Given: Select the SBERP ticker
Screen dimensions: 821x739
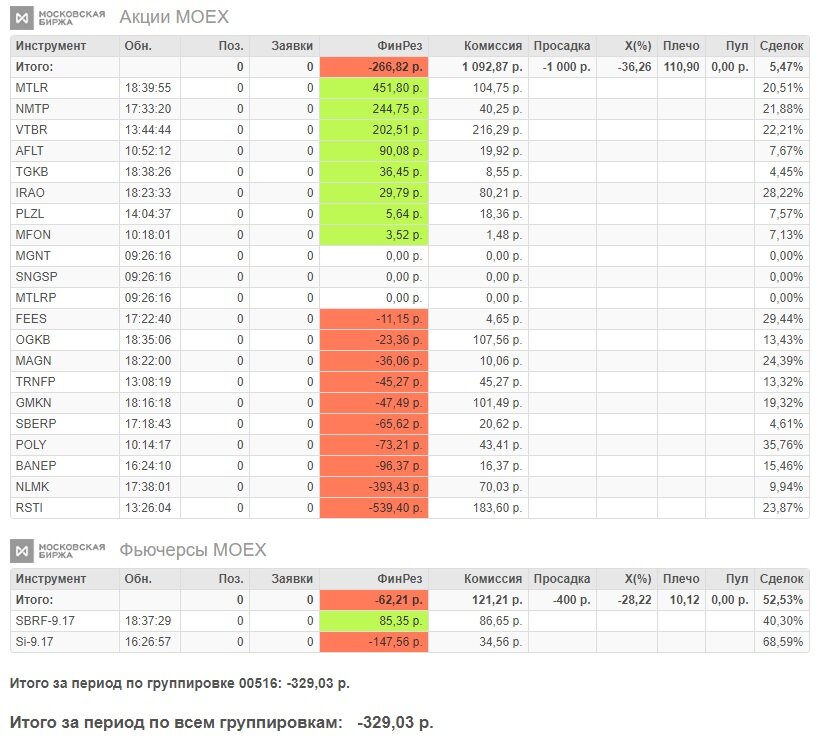Looking at the screenshot, I should point(36,423).
